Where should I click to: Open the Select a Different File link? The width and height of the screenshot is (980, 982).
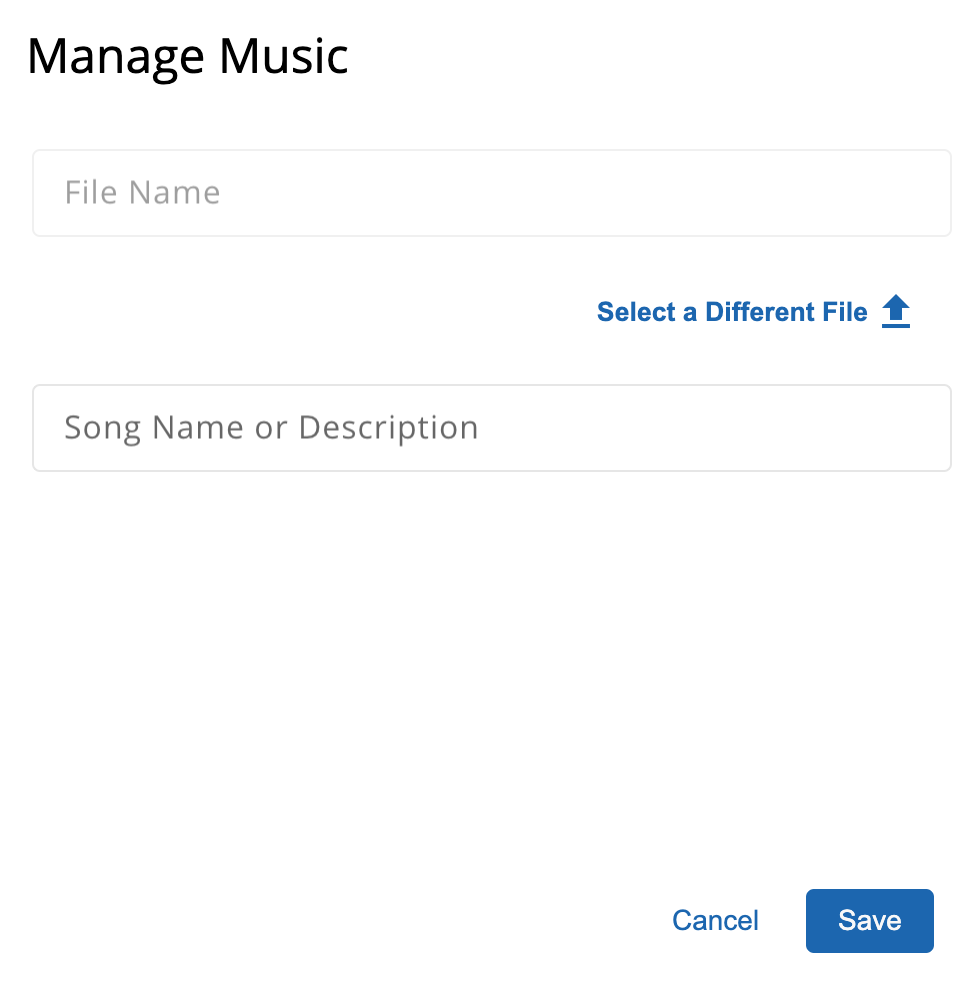(732, 312)
